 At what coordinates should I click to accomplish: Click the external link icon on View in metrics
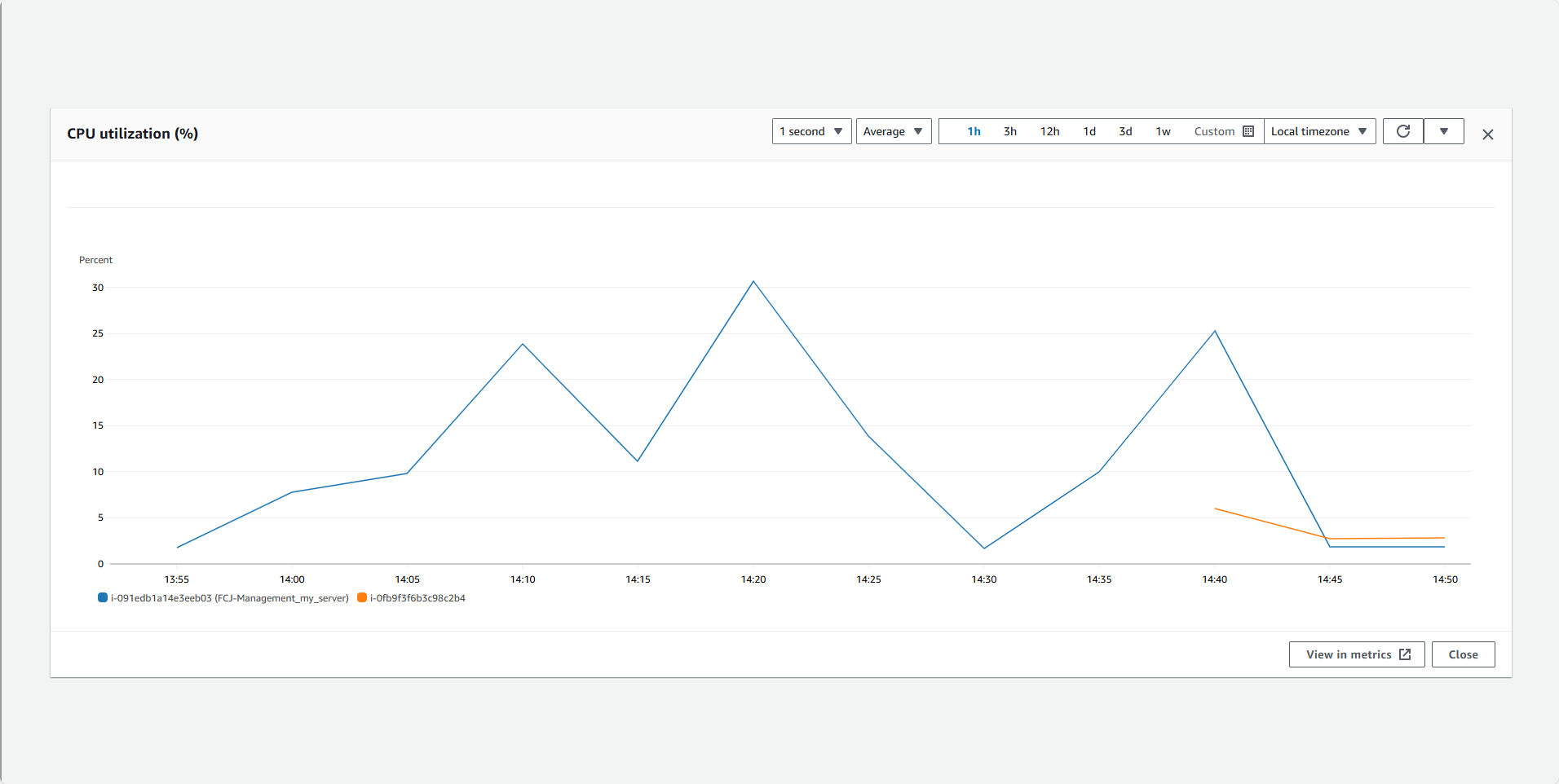click(x=1405, y=654)
